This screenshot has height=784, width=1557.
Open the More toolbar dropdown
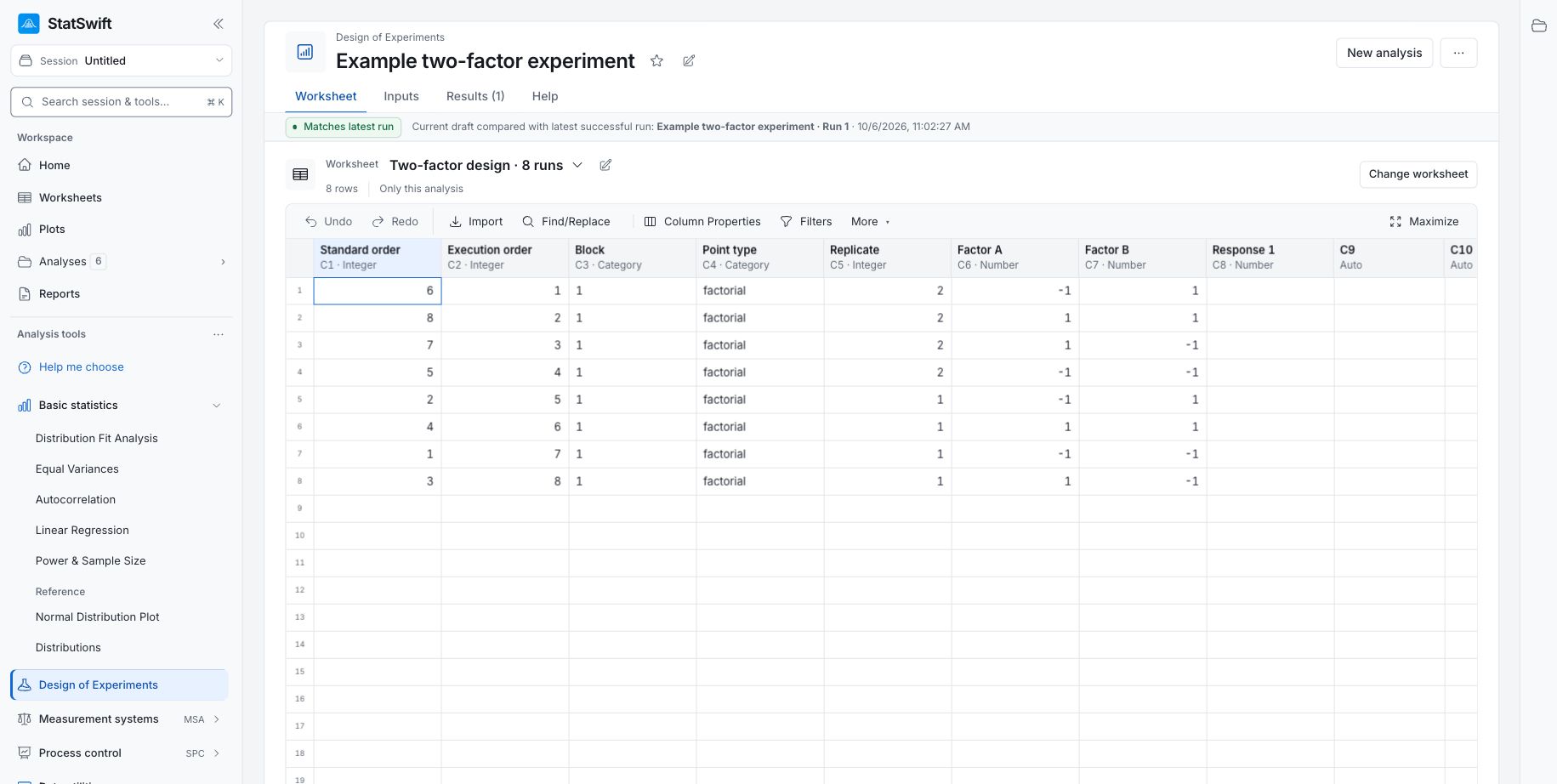[x=870, y=221]
